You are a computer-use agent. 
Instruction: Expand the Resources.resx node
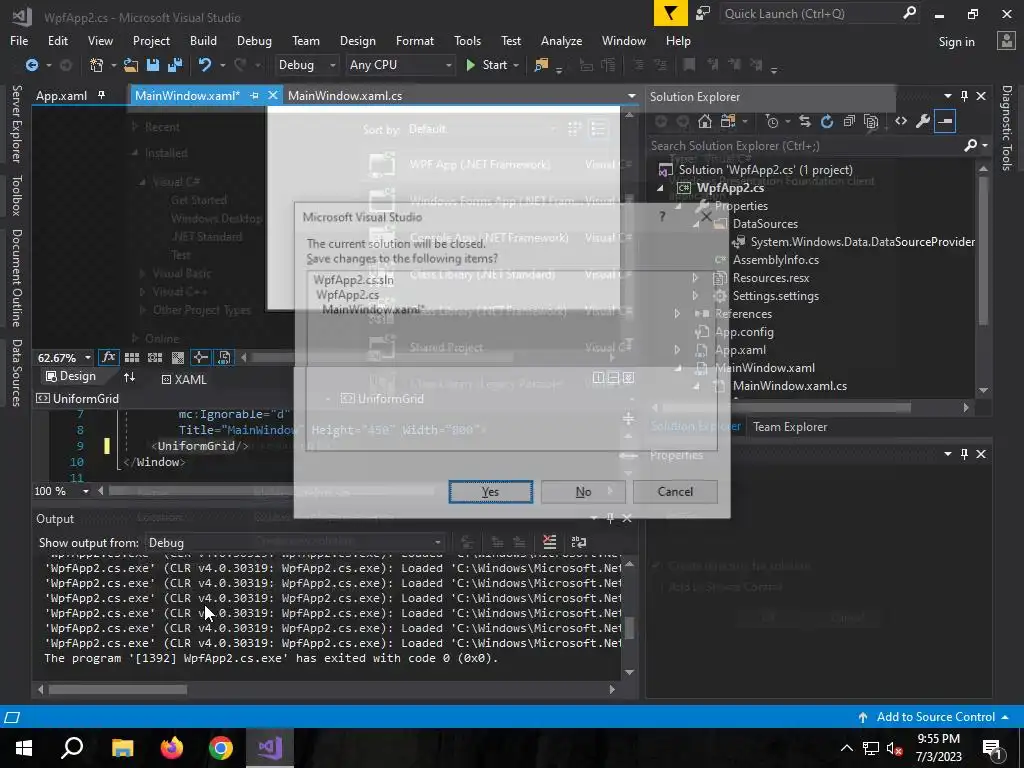[x=696, y=278]
